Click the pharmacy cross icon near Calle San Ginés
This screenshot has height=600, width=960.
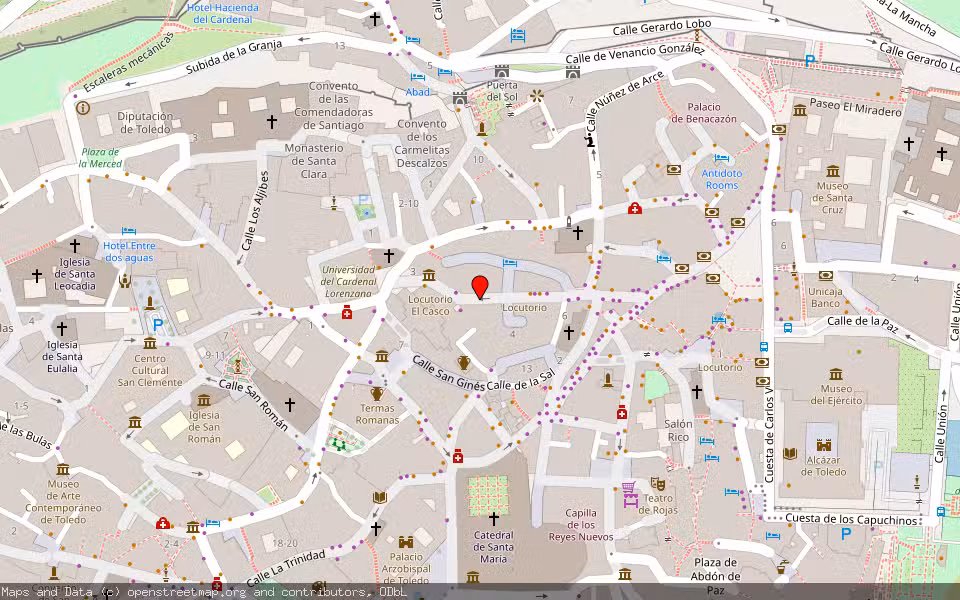coord(458,457)
